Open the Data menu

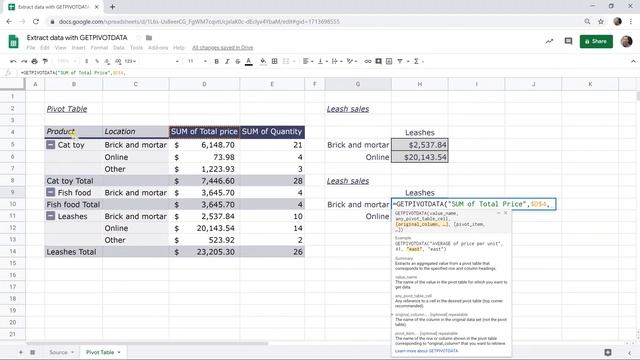coord(119,48)
